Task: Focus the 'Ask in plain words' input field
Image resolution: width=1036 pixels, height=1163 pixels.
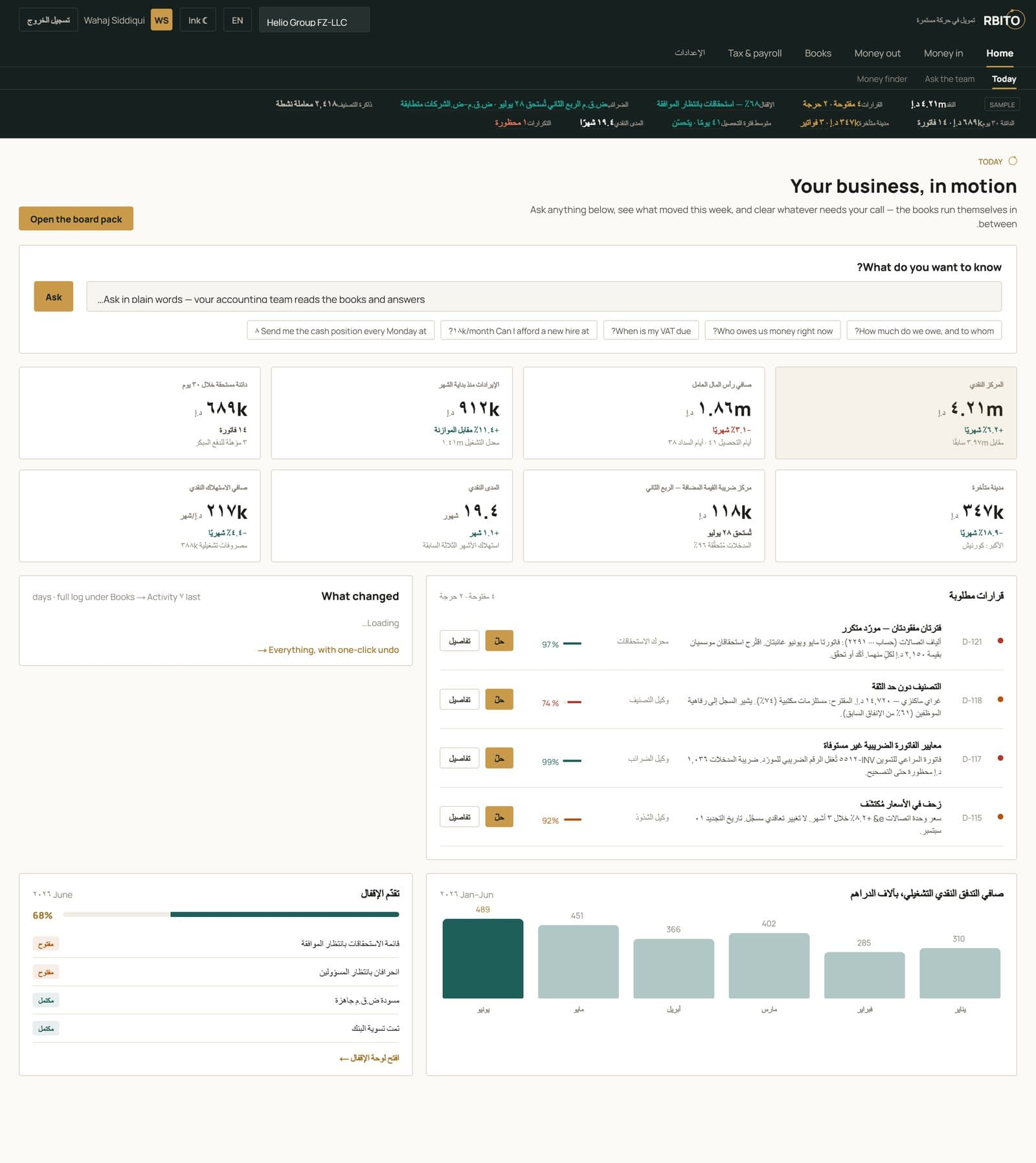Action: pyautogui.click(x=544, y=297)
